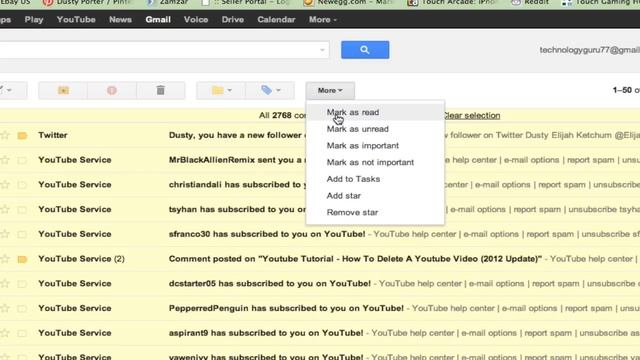Toggle importance marker on Twitter email
The width and height of the screenshot is (640, 360).
(x=22, y=136)
